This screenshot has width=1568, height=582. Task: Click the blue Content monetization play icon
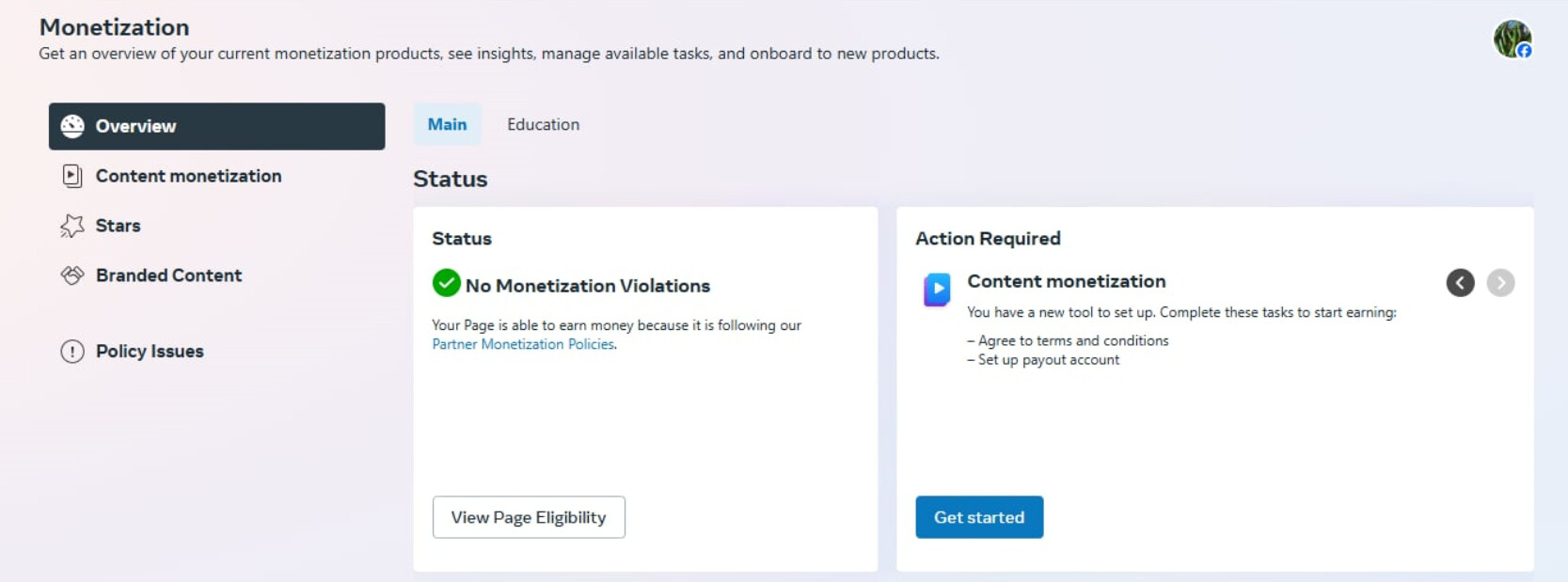pyautogui.click(x=937, y=289)
